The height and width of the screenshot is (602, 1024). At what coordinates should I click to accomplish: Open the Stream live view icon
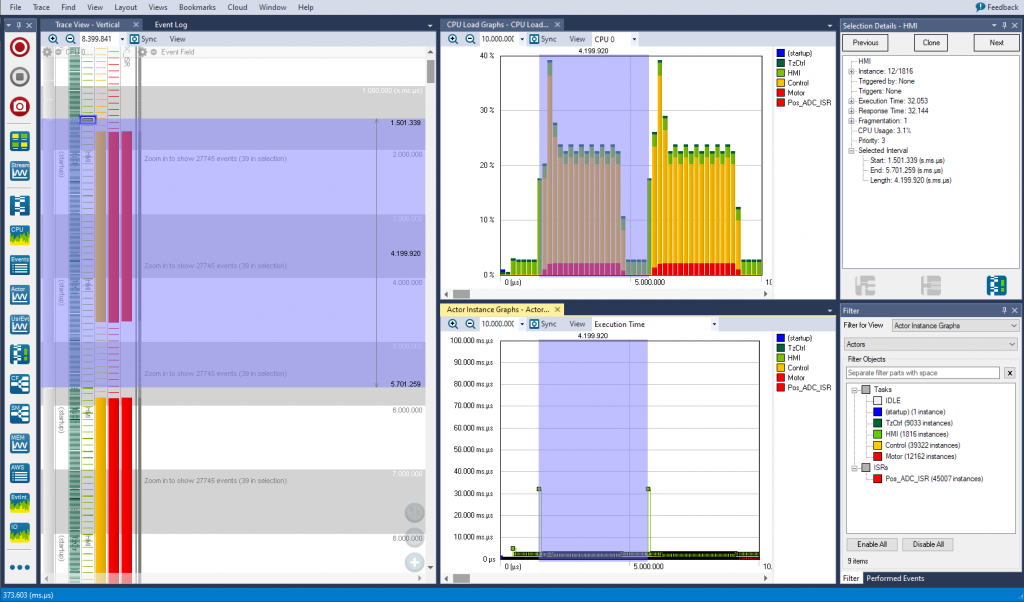click(x=20, y=171)
